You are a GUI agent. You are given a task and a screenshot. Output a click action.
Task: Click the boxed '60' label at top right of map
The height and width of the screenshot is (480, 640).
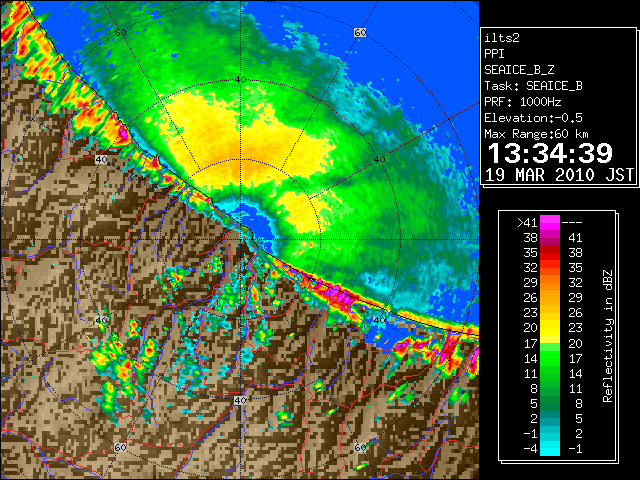pyautogui.click(x=360, y=33)
